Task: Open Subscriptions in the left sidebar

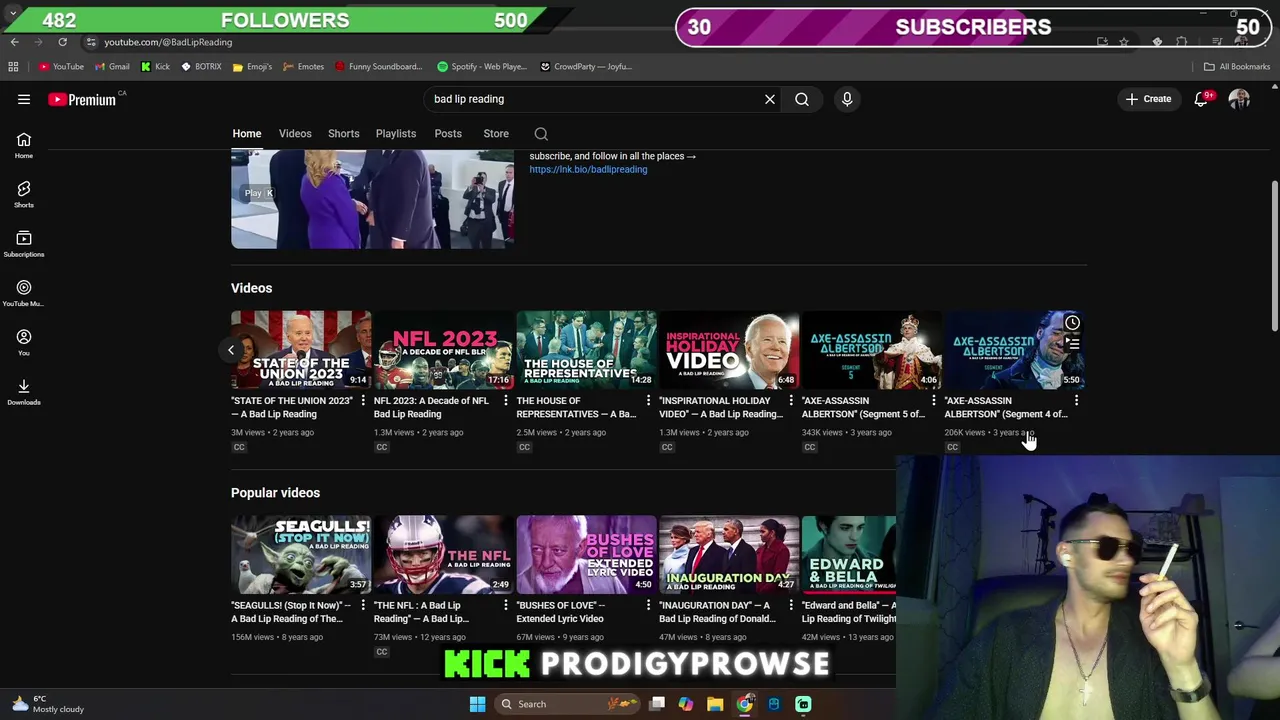Action: click(24, 244)
